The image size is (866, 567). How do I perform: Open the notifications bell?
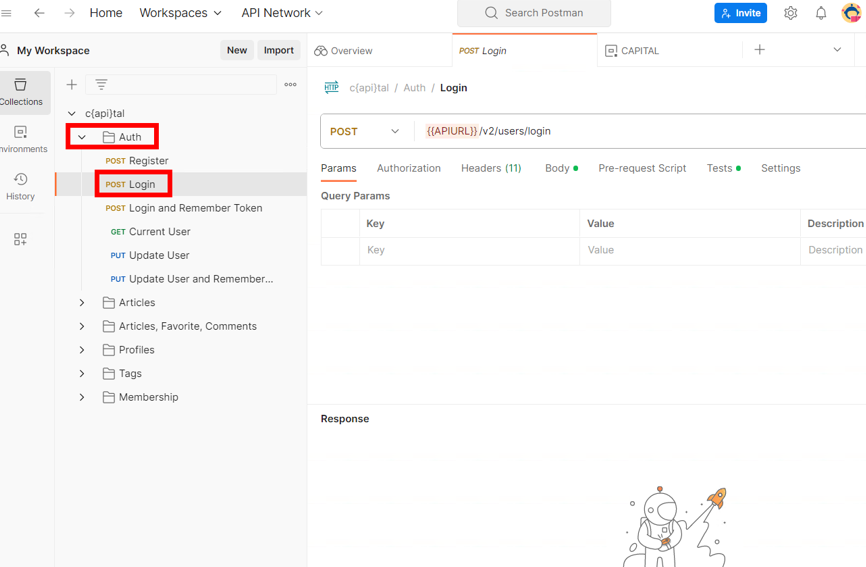821,13
